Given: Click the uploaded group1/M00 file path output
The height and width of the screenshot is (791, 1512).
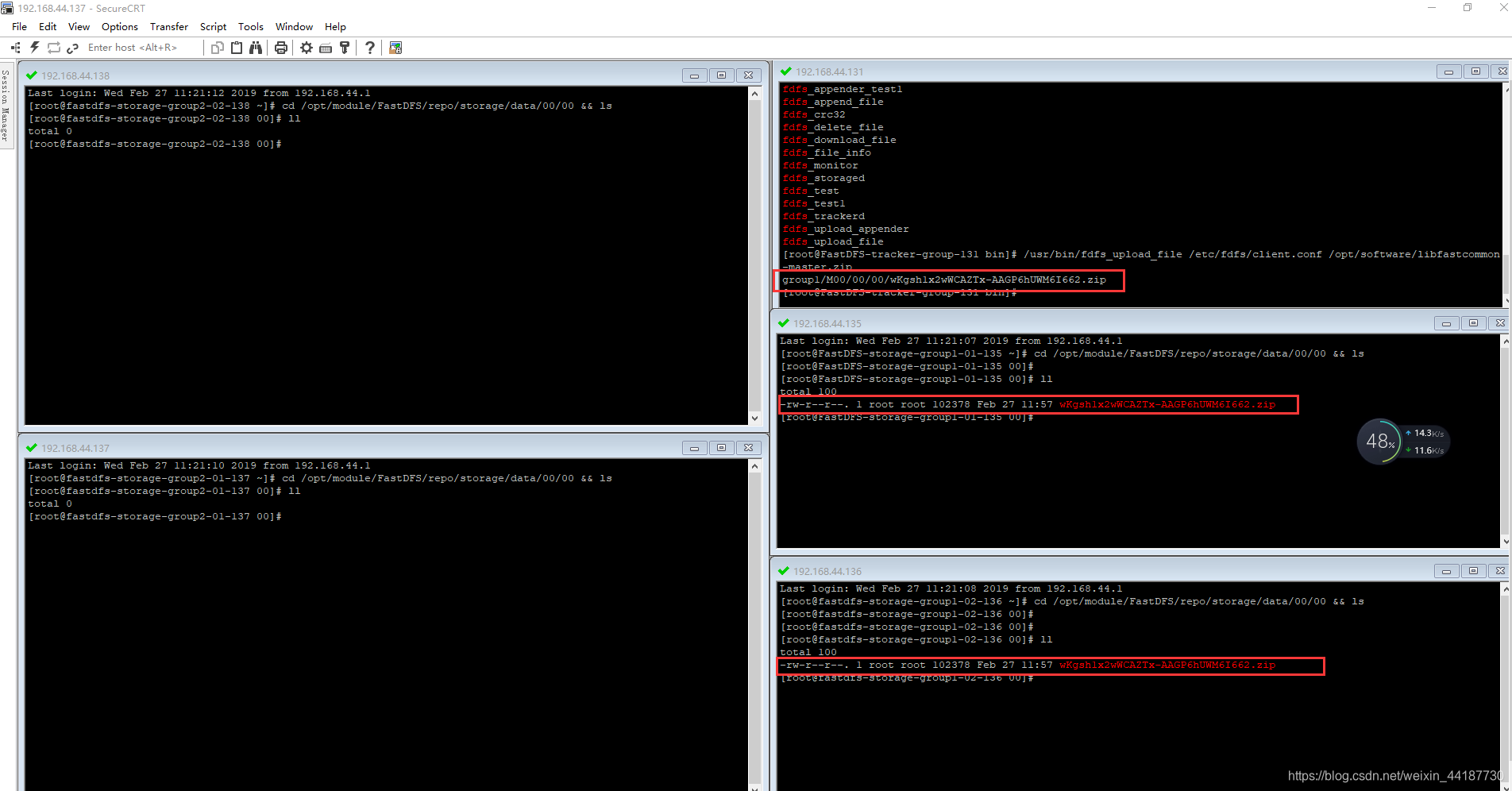Looking at the screenshot, I should (x=944, y=280).
